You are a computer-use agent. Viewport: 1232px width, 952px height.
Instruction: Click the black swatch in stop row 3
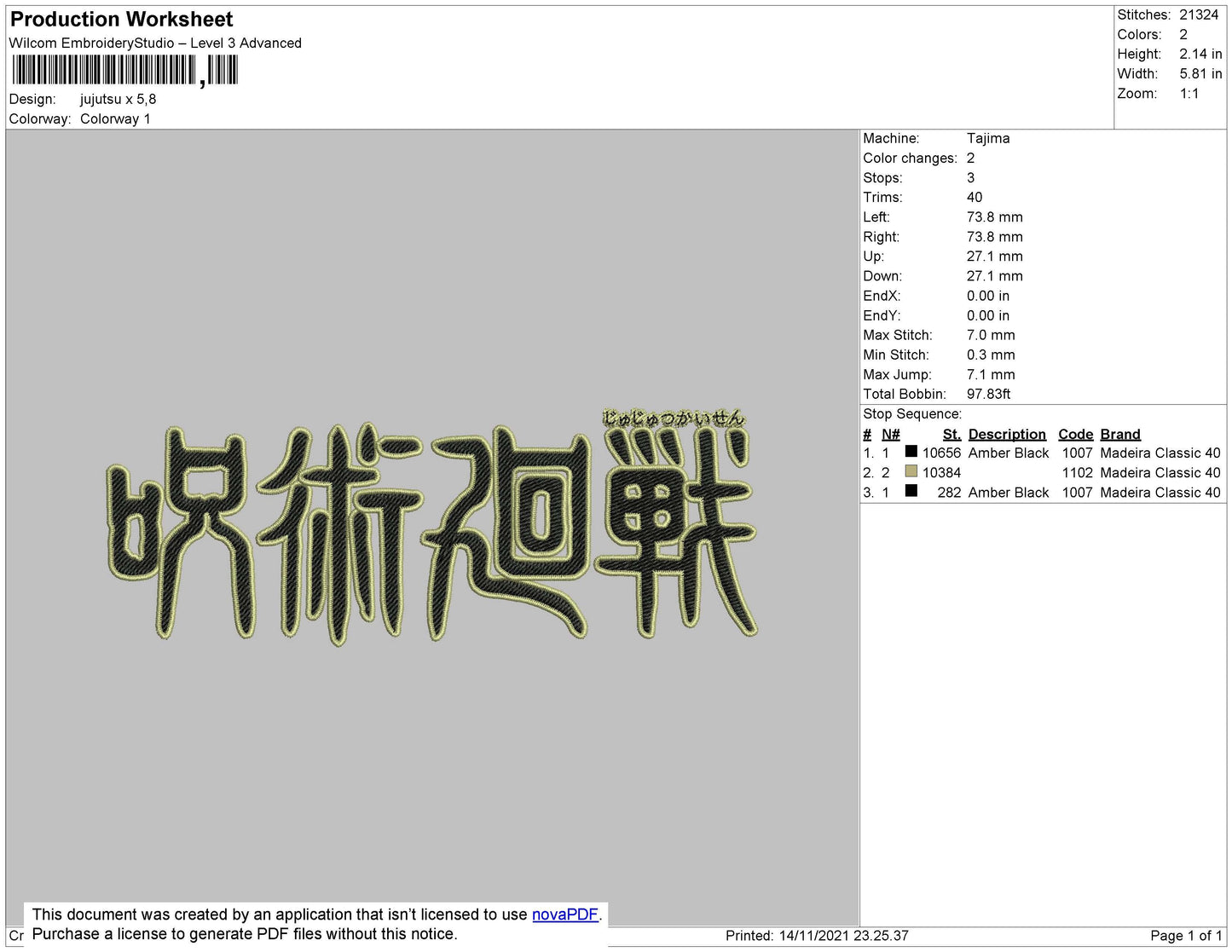click(911, 491)
